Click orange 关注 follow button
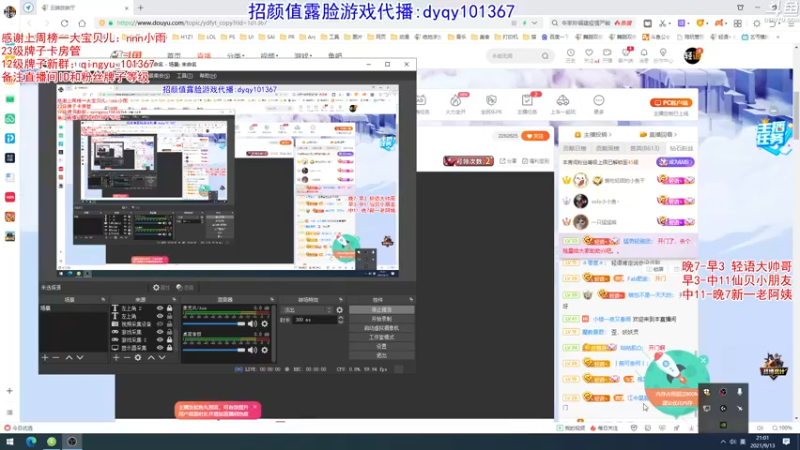 (x=535, y=136)
